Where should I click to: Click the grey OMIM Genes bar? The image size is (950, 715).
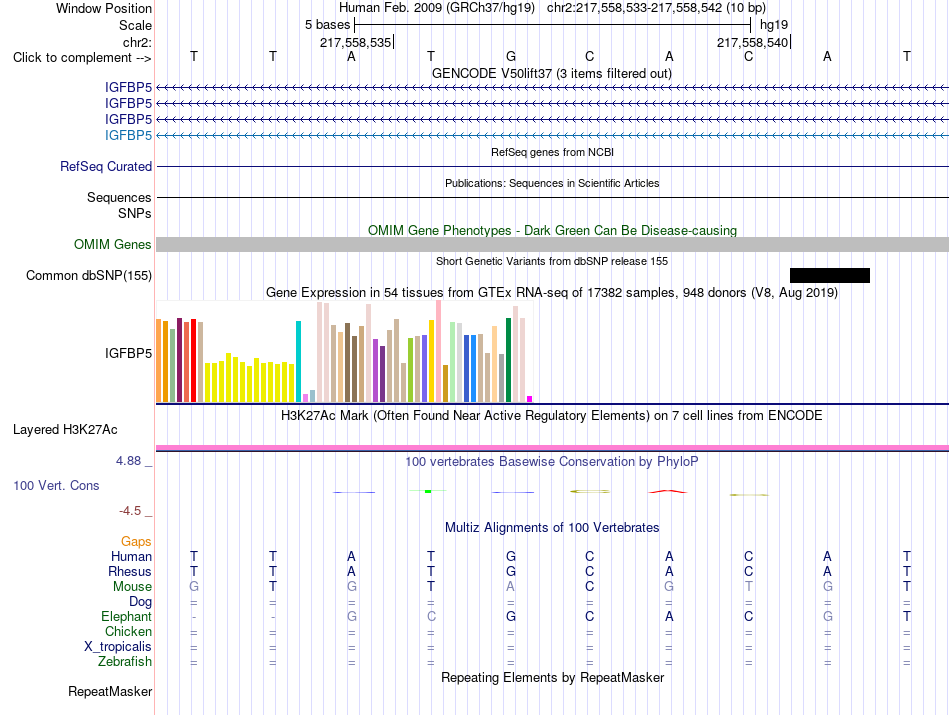tap(552, 244)
